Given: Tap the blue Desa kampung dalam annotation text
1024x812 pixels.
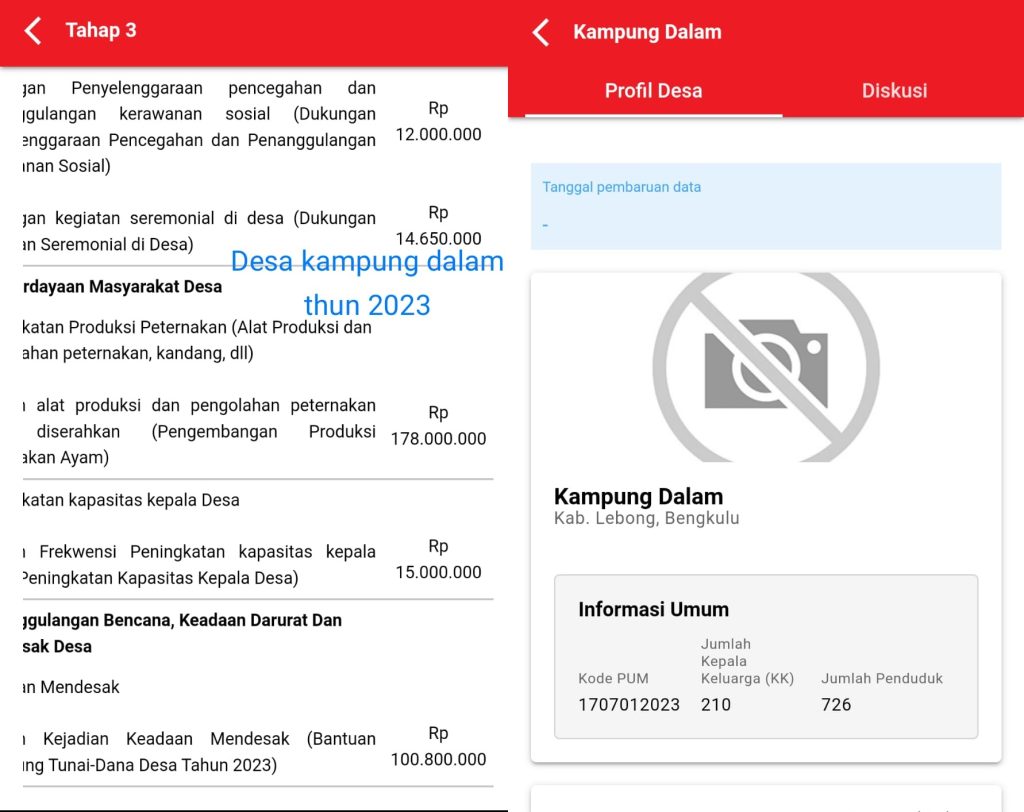Looking at the screenshot, I should point(367,263).
